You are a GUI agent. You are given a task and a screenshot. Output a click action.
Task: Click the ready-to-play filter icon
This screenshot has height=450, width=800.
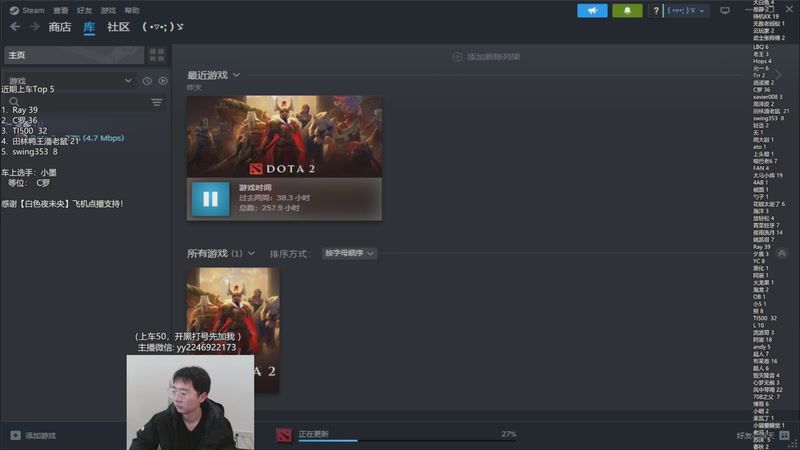click(163, 81)
